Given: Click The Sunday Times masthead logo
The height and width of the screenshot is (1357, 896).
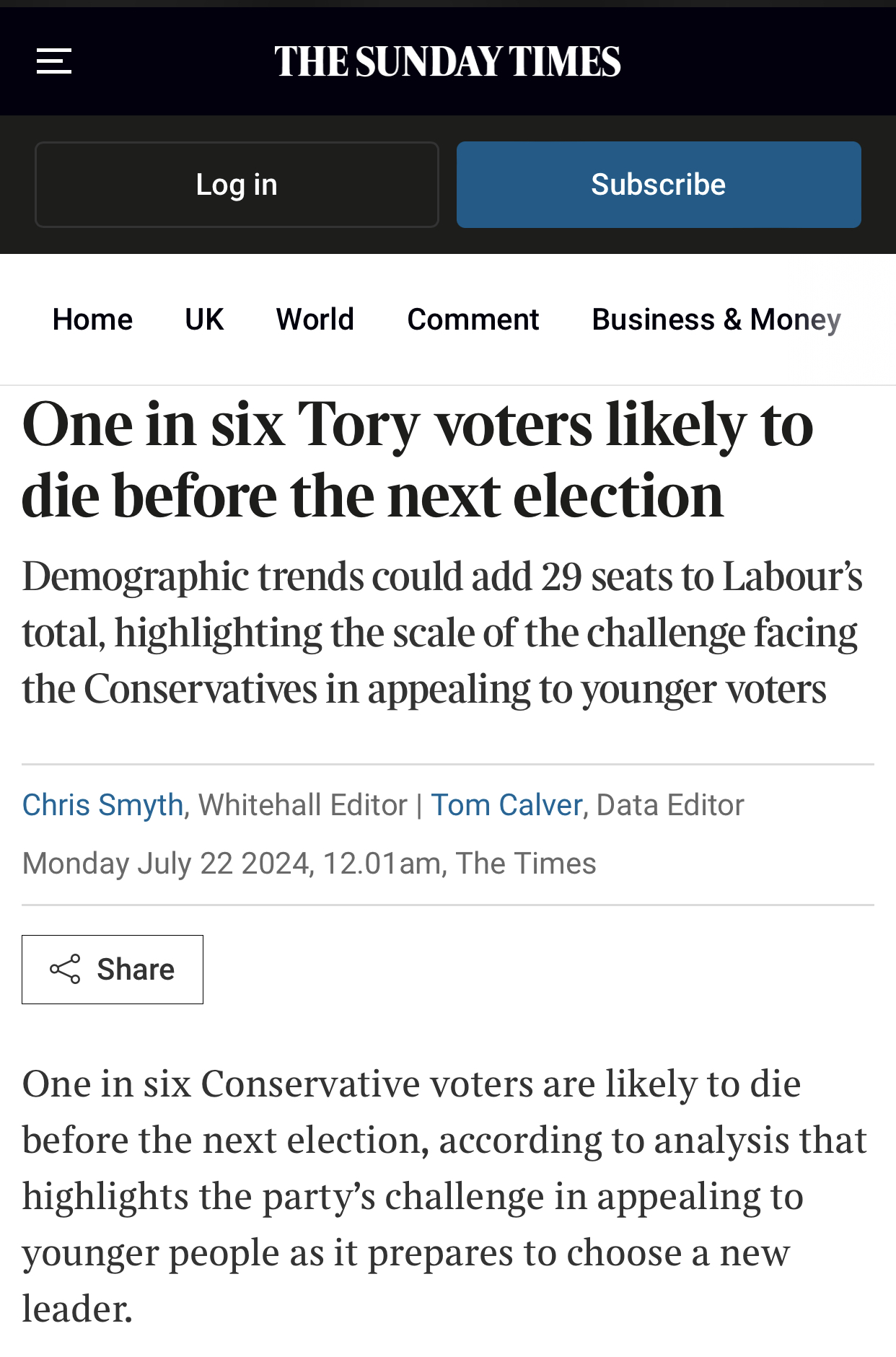Looking at the screenshot, I should [x=447, y=61].
